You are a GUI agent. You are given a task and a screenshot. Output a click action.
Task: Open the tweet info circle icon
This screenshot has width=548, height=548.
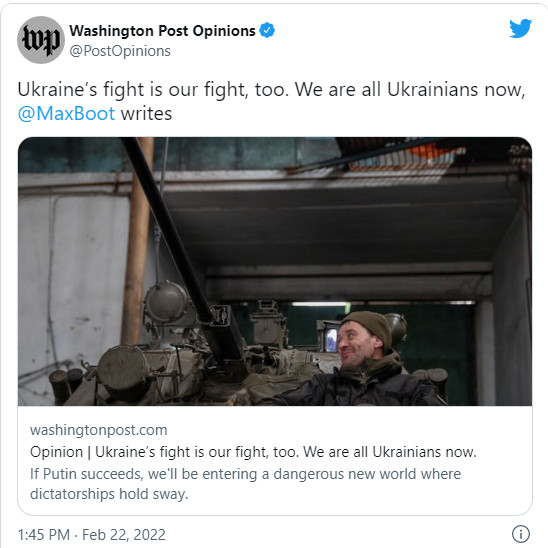[x=521, y=534]
